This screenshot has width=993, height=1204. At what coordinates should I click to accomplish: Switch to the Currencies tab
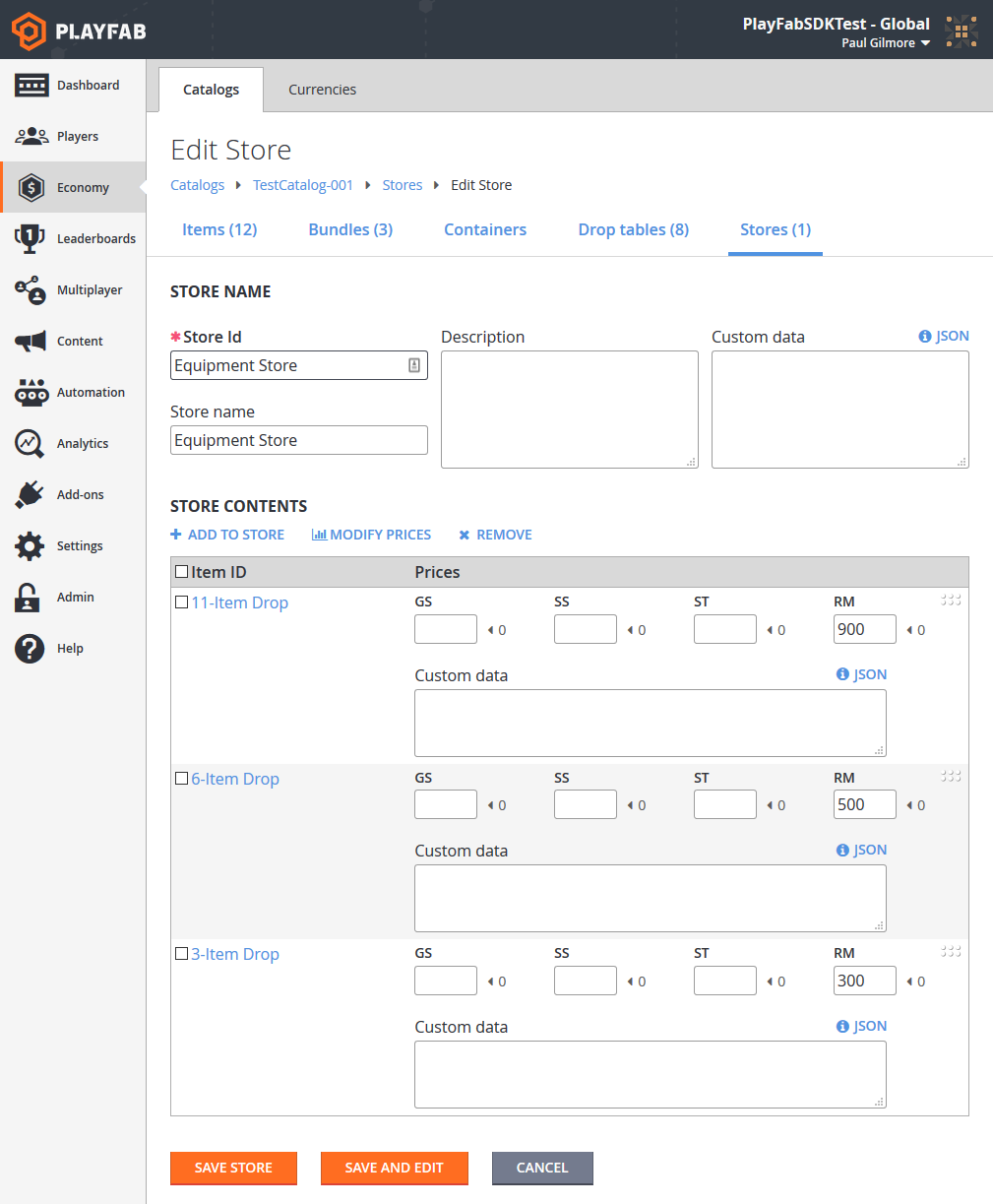click(322, 89)
